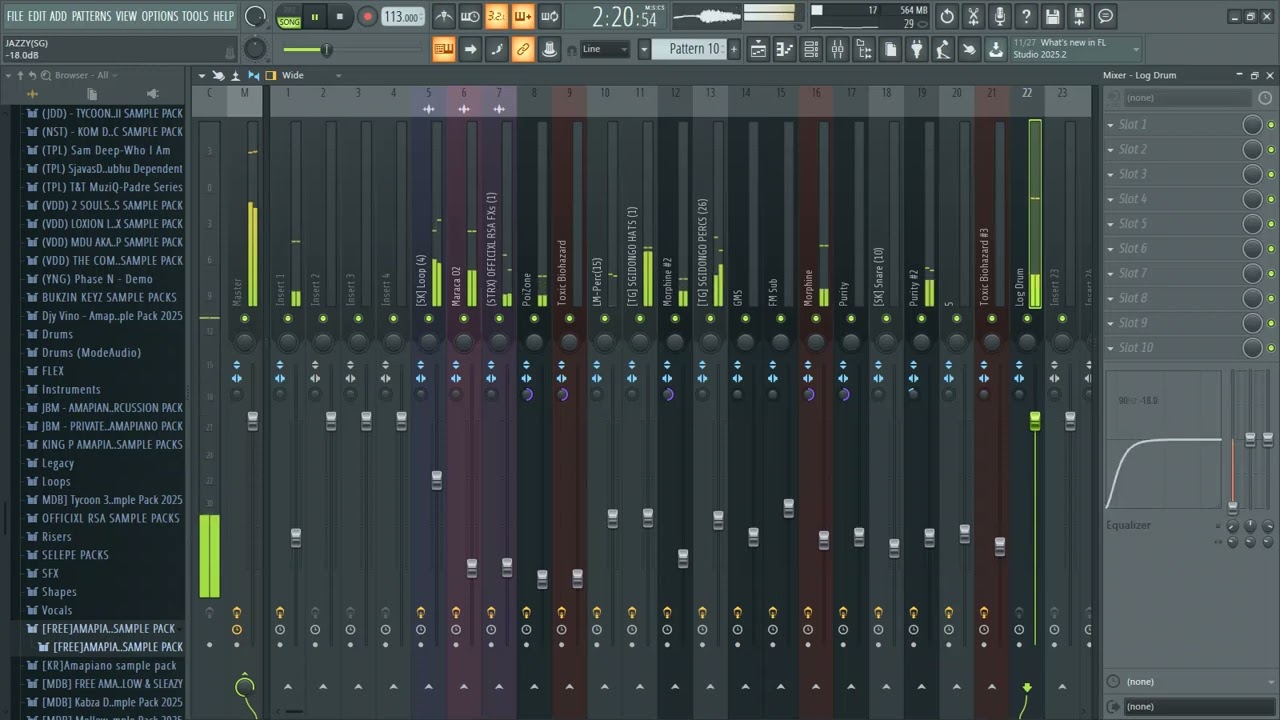Toggle the link note-on velocity icon
This screenshot has width=1280, height=720.
click(x=523, y=49)
